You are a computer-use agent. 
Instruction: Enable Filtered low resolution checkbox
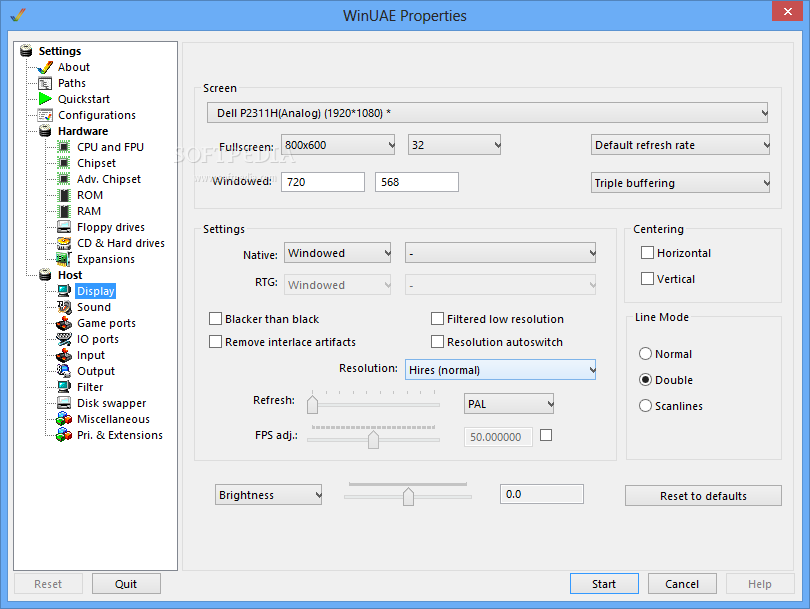[x=438, y=319]
